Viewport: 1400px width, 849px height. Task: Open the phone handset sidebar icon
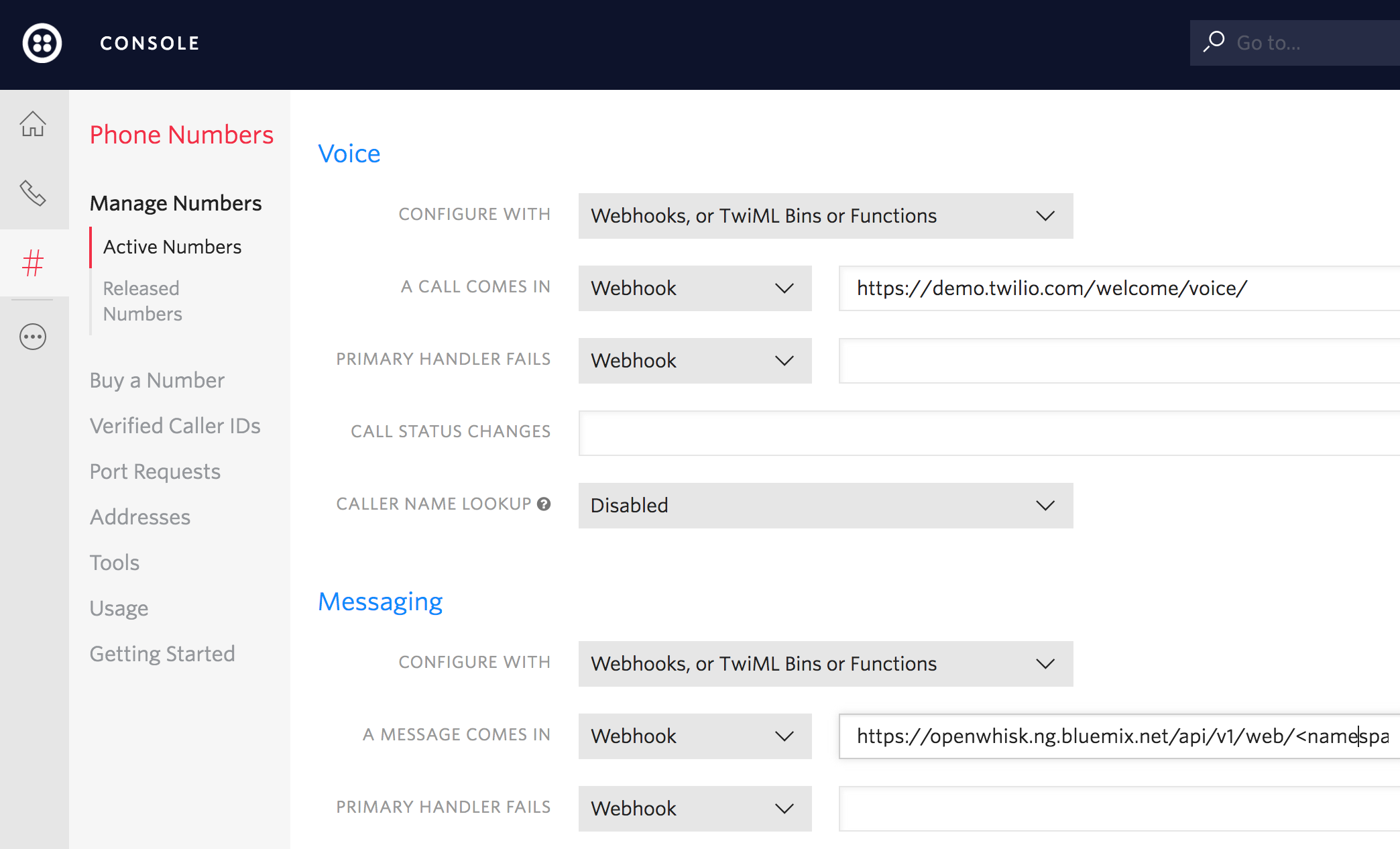[x=33, y=194]
